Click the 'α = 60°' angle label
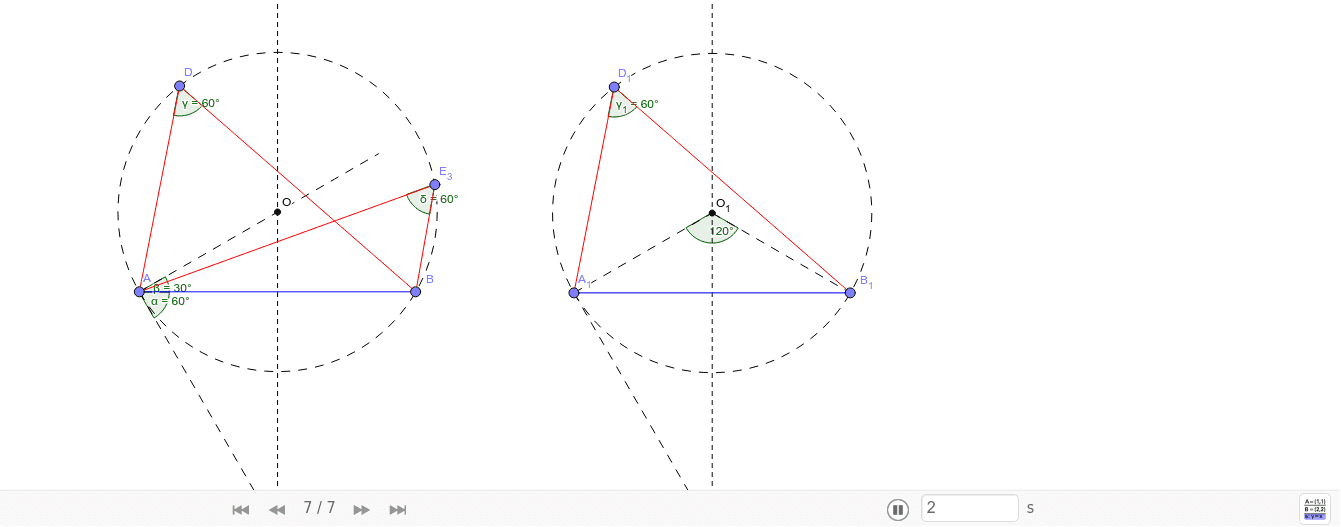 coord(170,300)
